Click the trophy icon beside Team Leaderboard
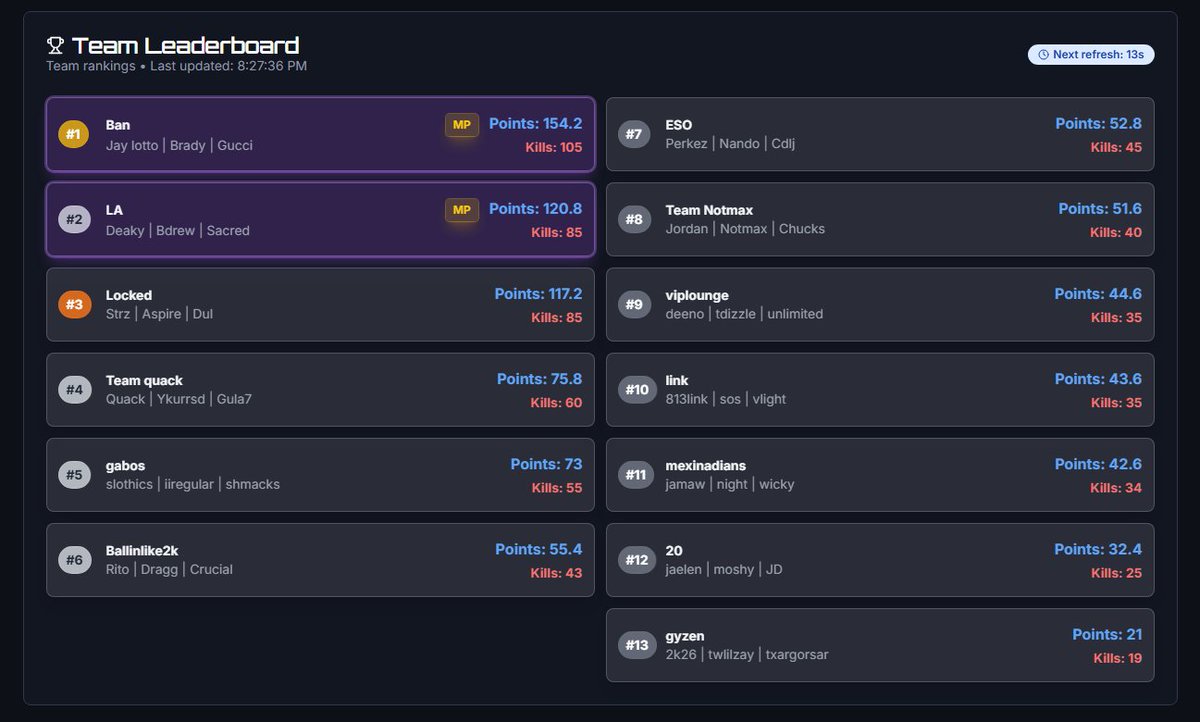Viewport: 1200px width, 722px height. (x=55, y=45)
